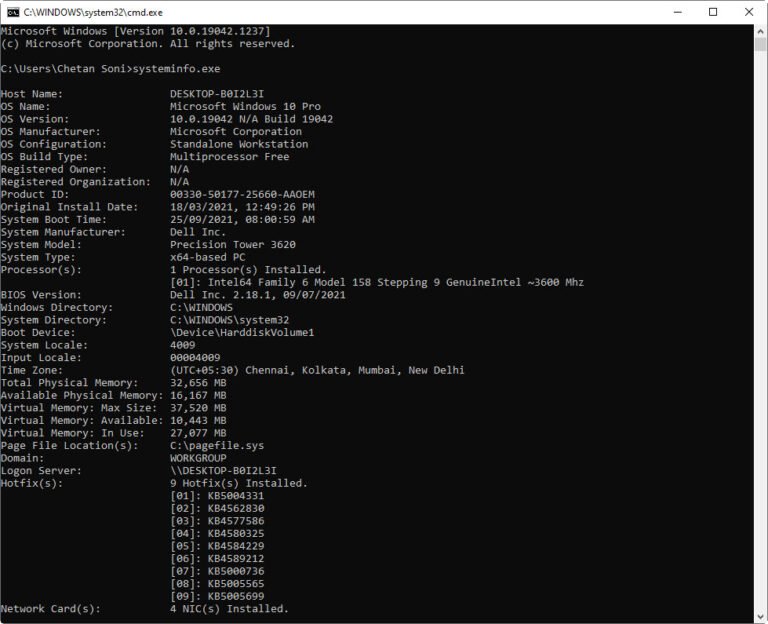
Task: Click the Registered Owner label
Action: [x=54, y=169]
